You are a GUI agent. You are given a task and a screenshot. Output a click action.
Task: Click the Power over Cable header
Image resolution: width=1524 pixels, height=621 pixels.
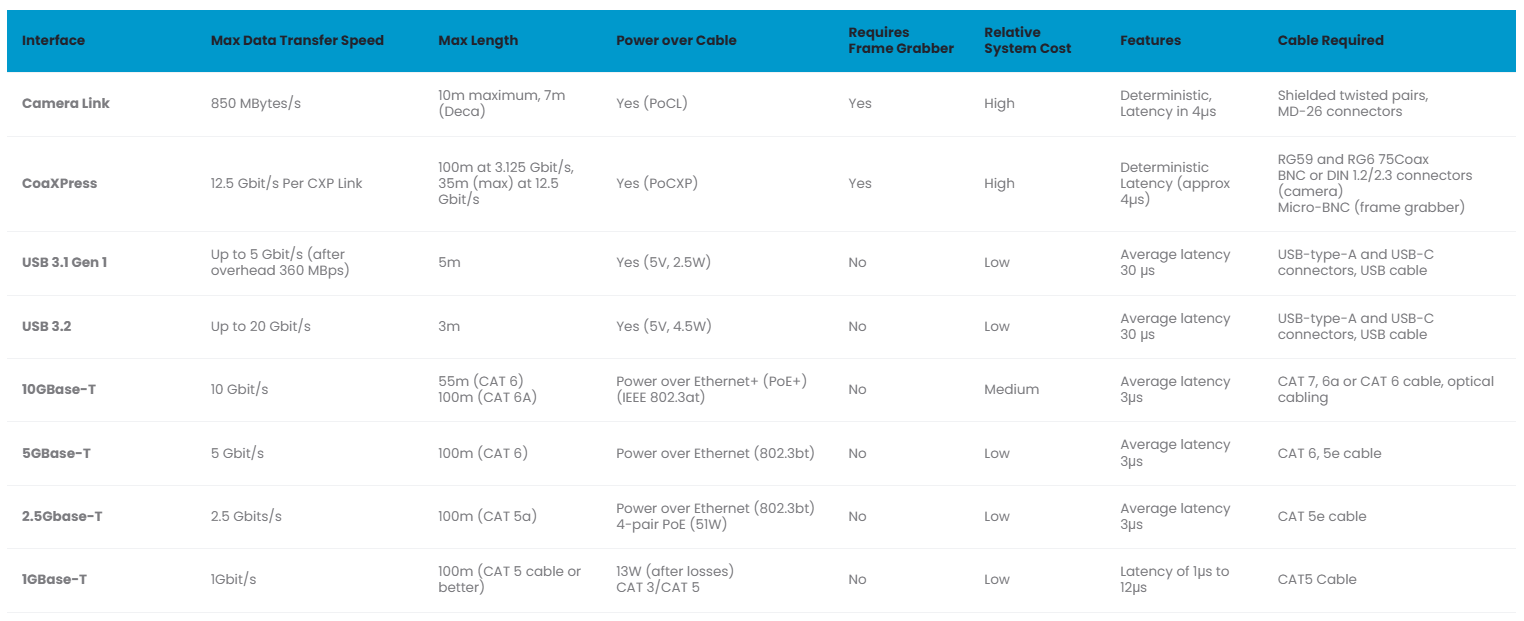(x=676, y=41)
